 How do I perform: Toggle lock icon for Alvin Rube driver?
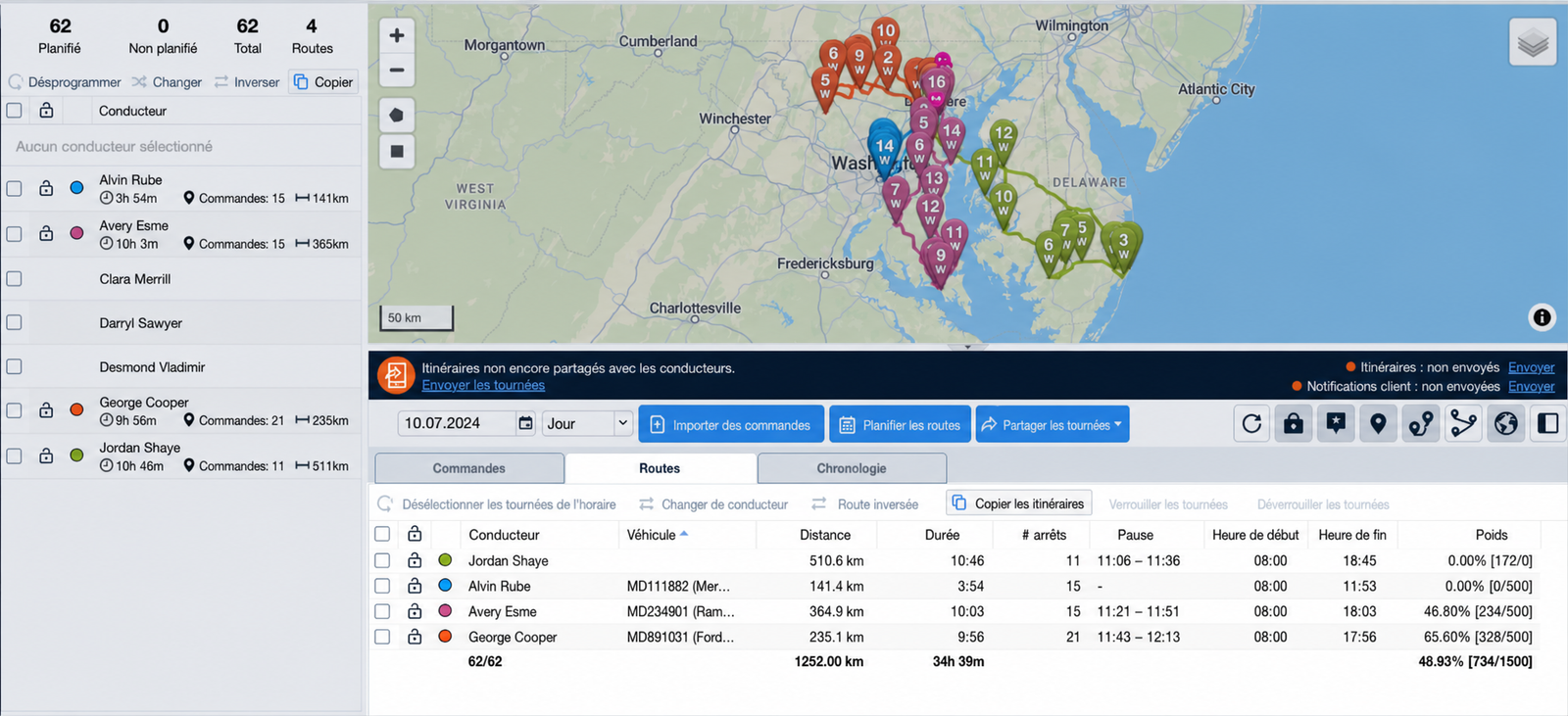[x=46, y=188]
